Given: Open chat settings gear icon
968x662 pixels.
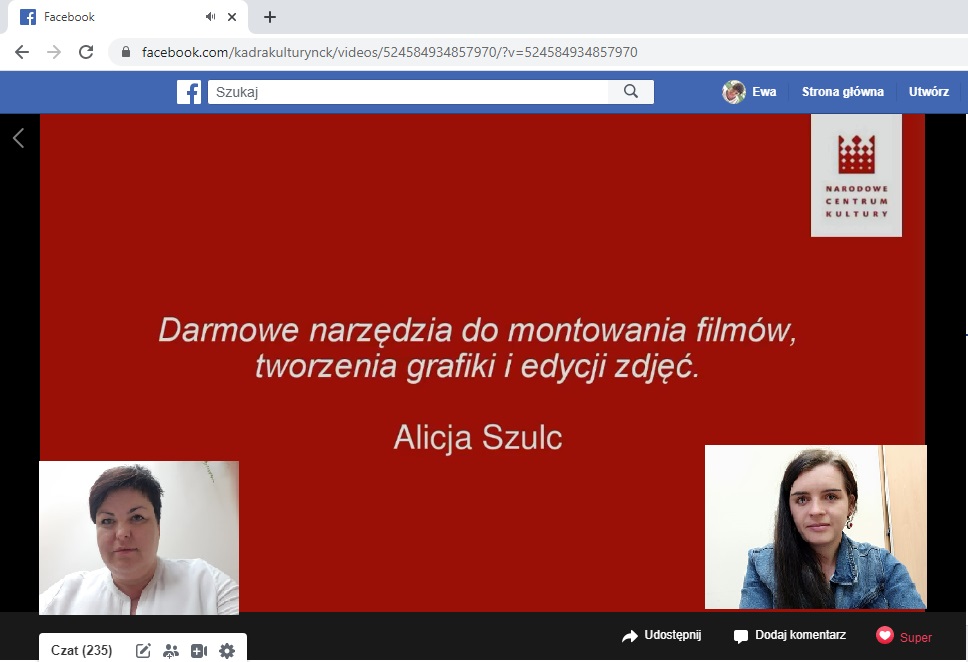Looking at the screenshot, I should [227, 651].
